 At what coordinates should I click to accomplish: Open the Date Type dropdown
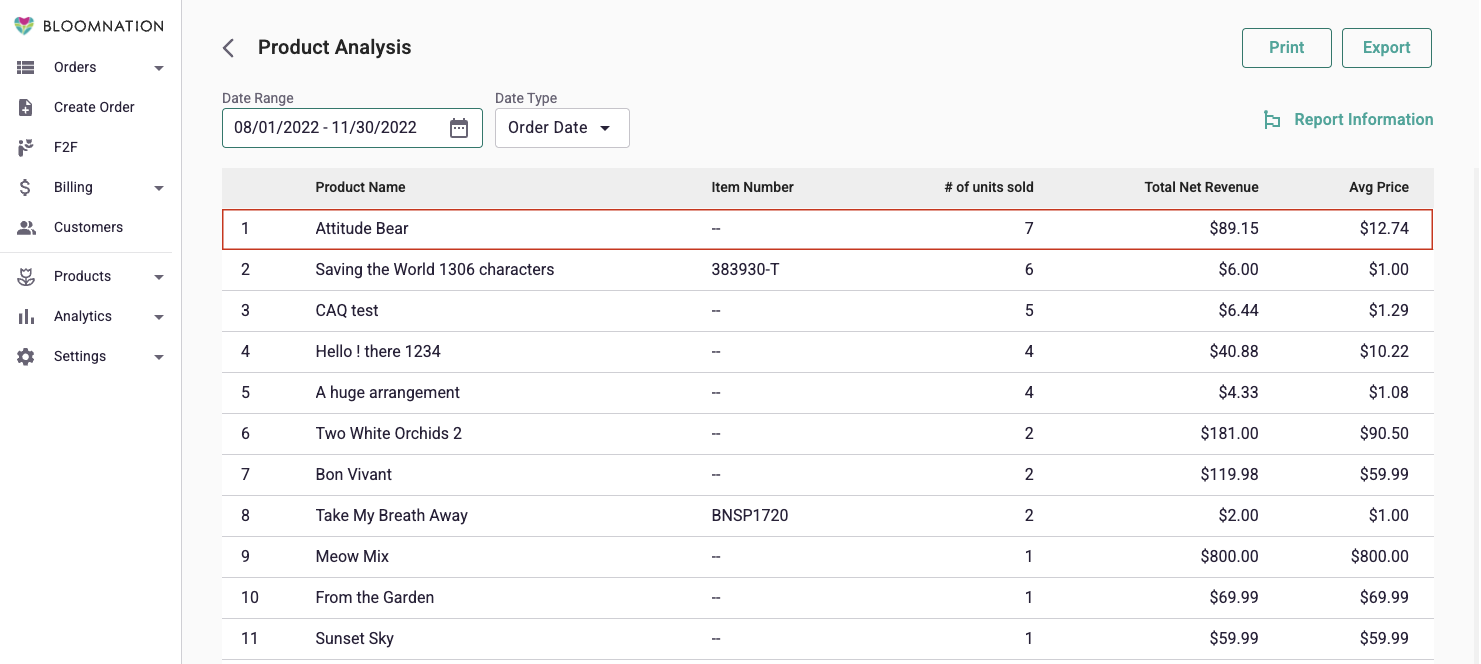[562, 128]
